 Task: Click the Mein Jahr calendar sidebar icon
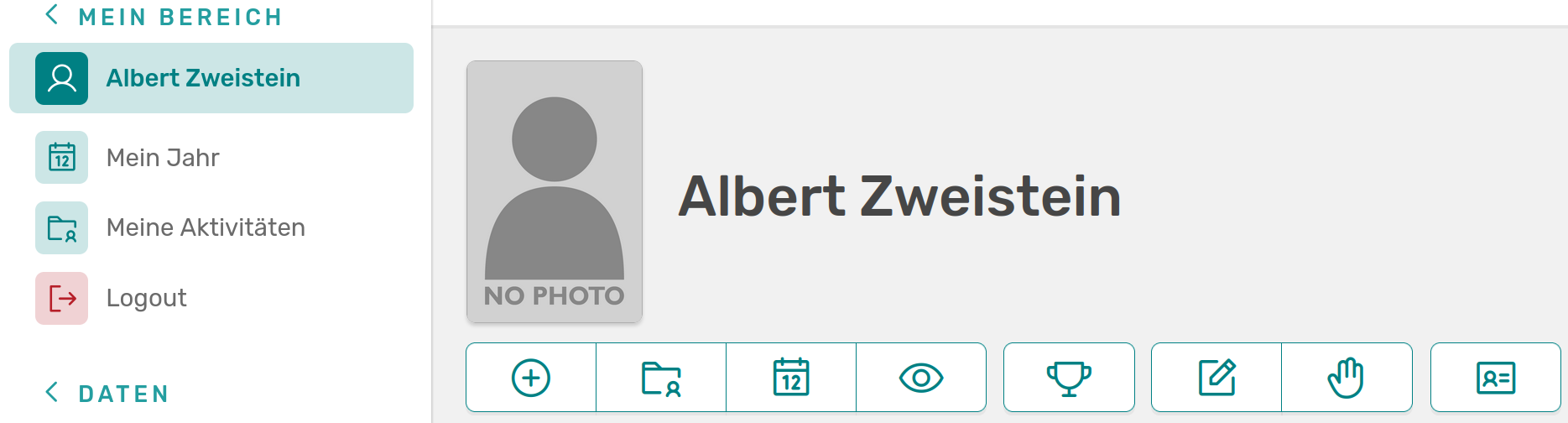(x=61, y=157)
